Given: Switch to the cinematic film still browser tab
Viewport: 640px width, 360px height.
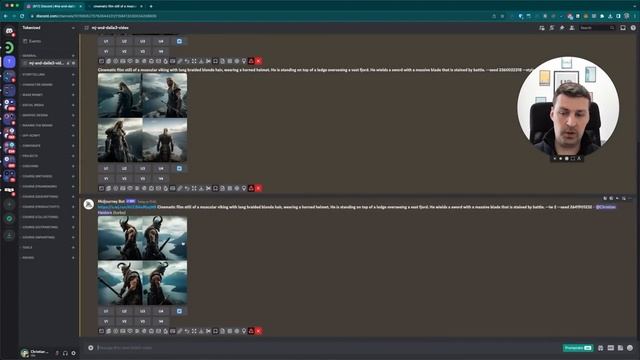Looking at the screenshot, I should pos(116,6).
